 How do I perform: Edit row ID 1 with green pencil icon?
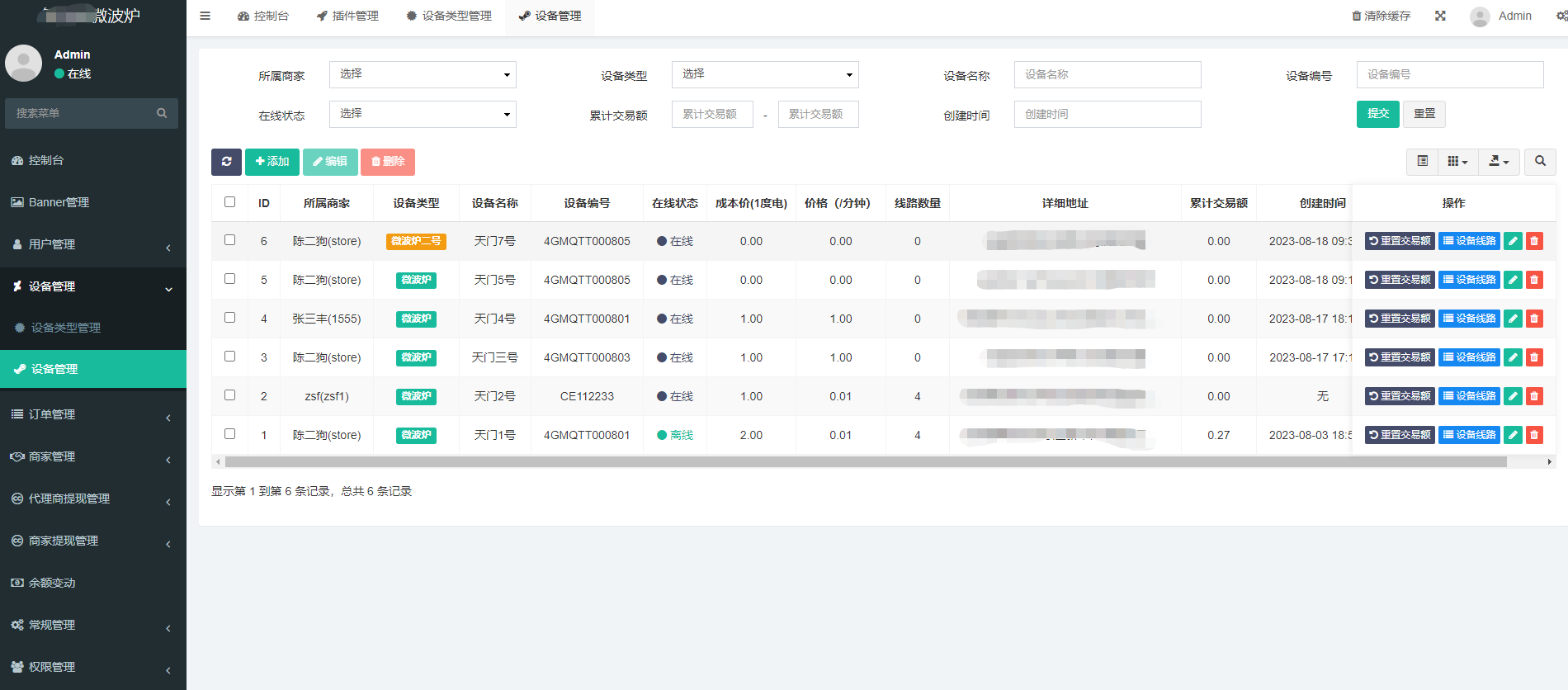1513,435
